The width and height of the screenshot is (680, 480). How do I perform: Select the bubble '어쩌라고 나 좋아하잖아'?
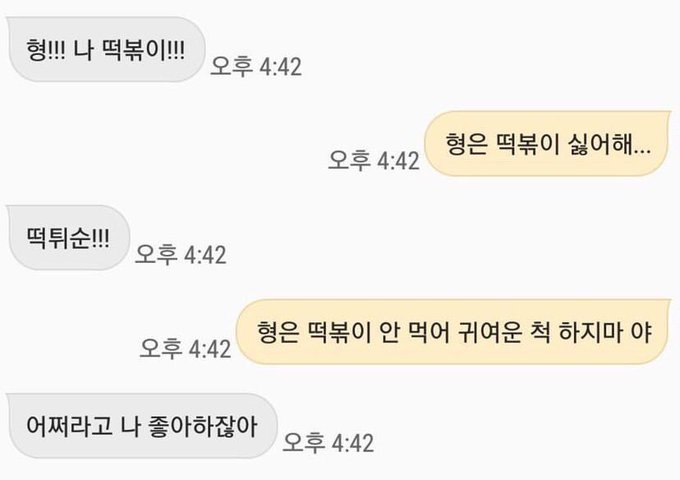tap(143, 426)
